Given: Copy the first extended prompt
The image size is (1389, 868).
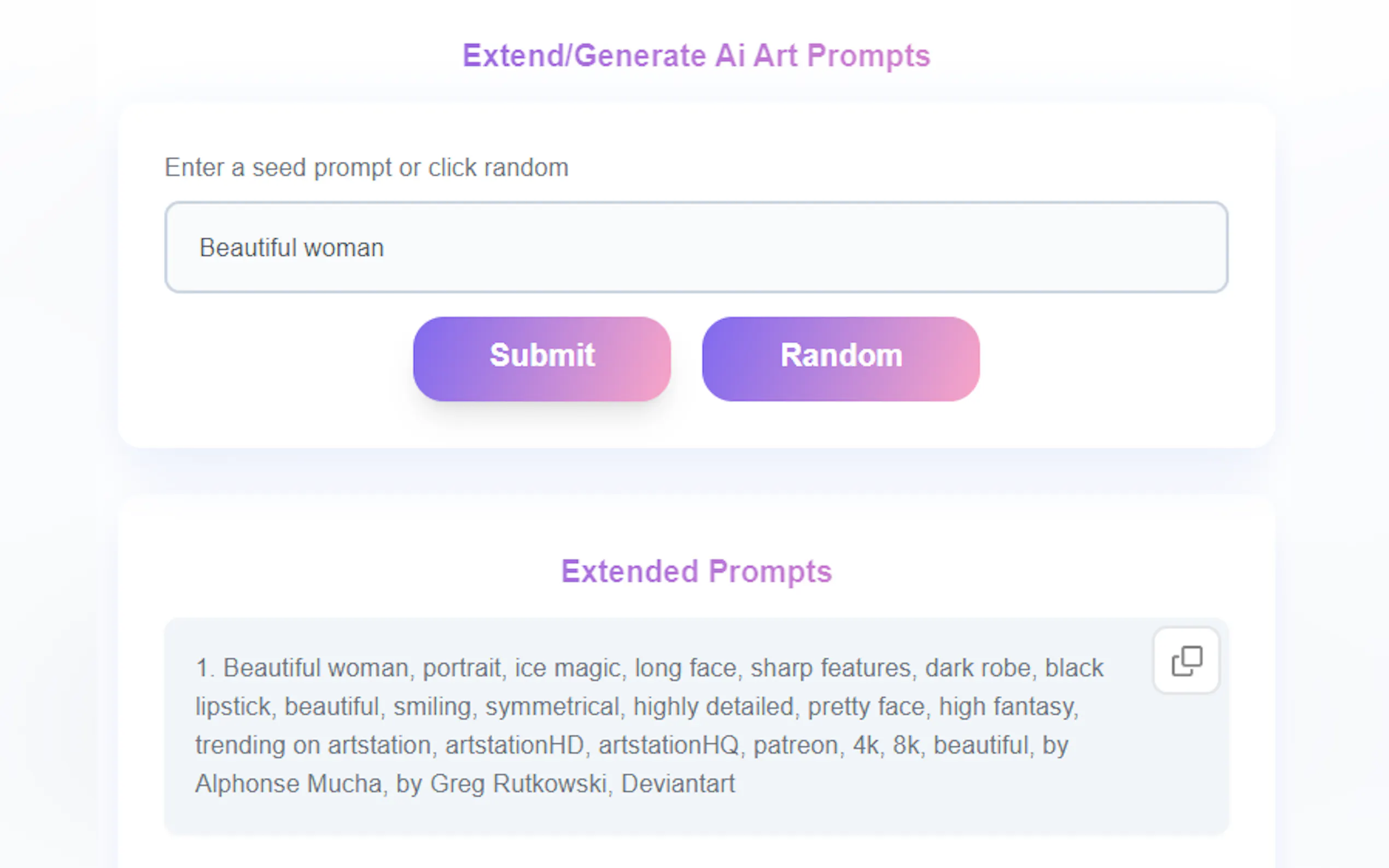Looking at the screenshot, I should 1186,661.
